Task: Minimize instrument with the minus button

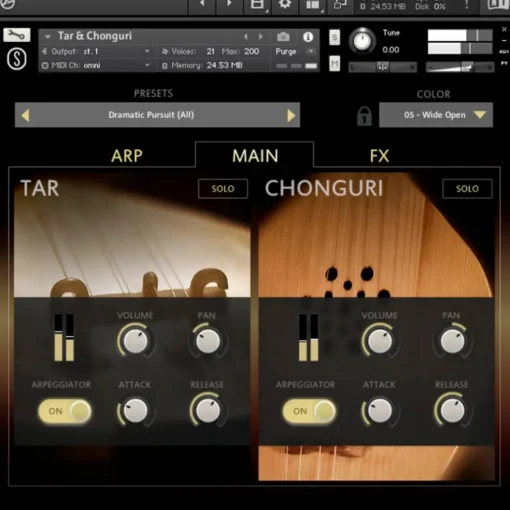Action: pos(504,41)
